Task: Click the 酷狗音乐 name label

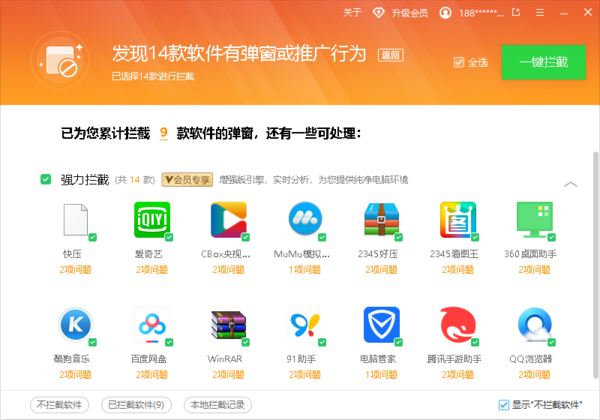Action: pyautogui.click(x=72, y=359)
